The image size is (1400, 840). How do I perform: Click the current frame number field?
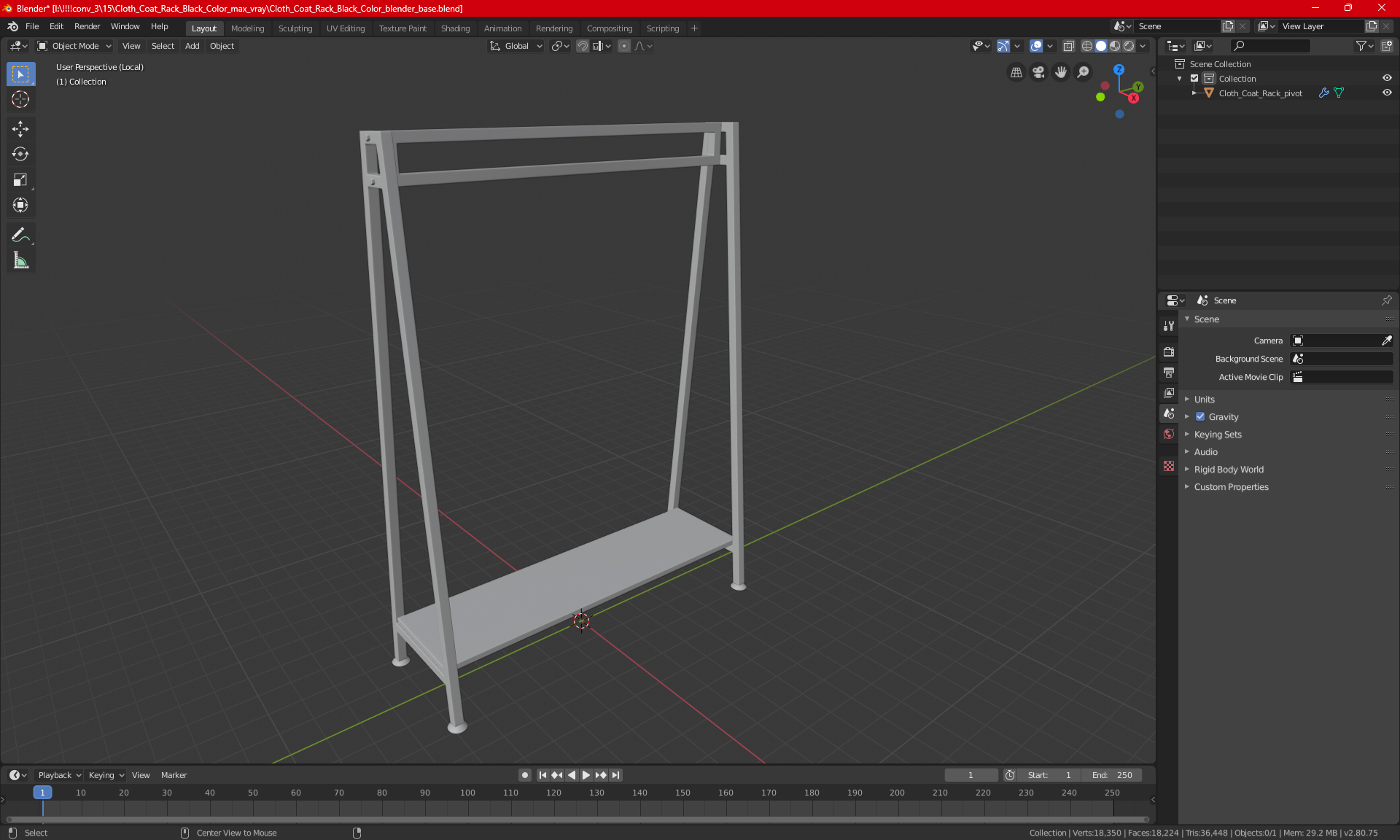(x=971, y=775)
